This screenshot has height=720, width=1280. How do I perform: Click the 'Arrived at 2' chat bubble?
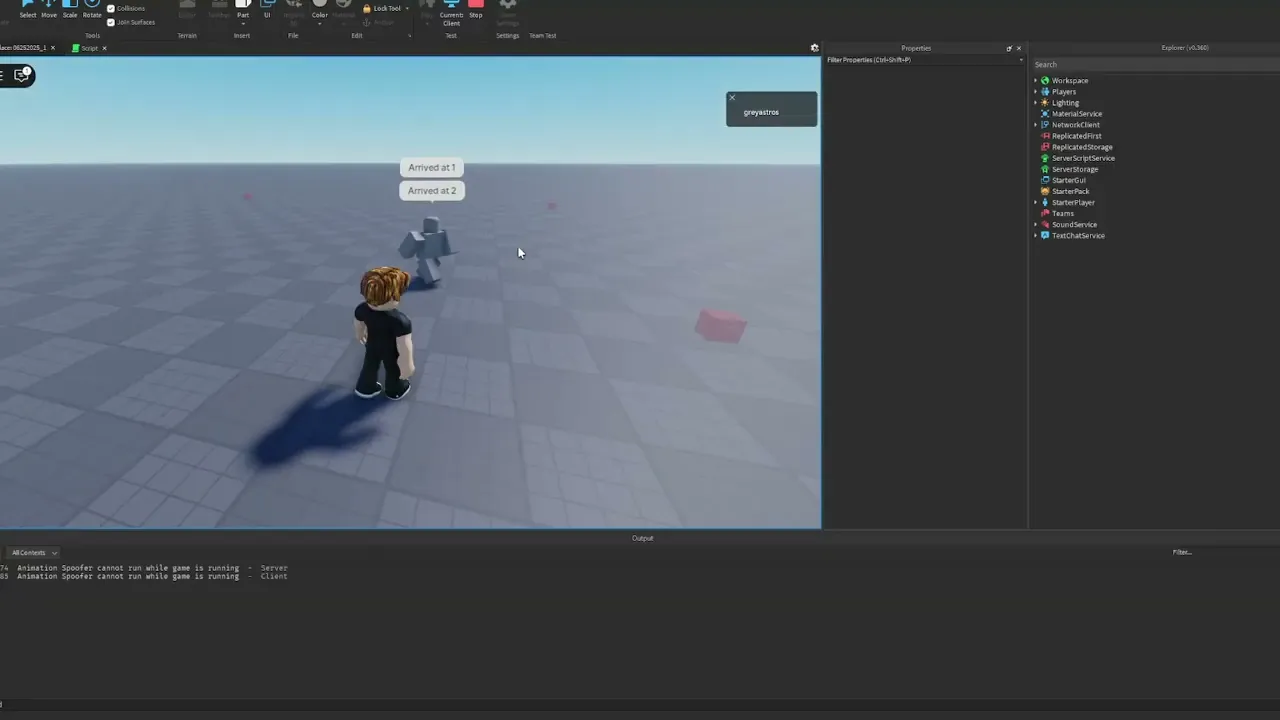tap(432, 190)
